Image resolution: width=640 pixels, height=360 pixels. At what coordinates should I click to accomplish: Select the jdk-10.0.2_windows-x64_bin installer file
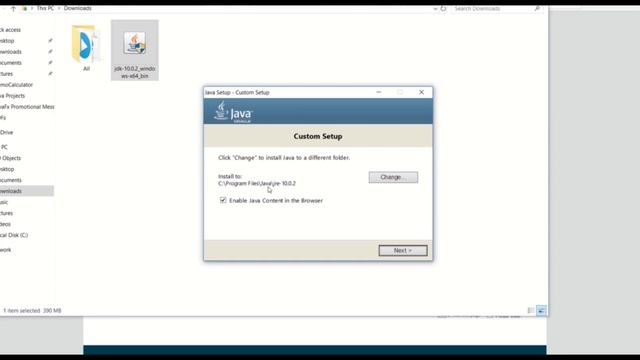135,50
